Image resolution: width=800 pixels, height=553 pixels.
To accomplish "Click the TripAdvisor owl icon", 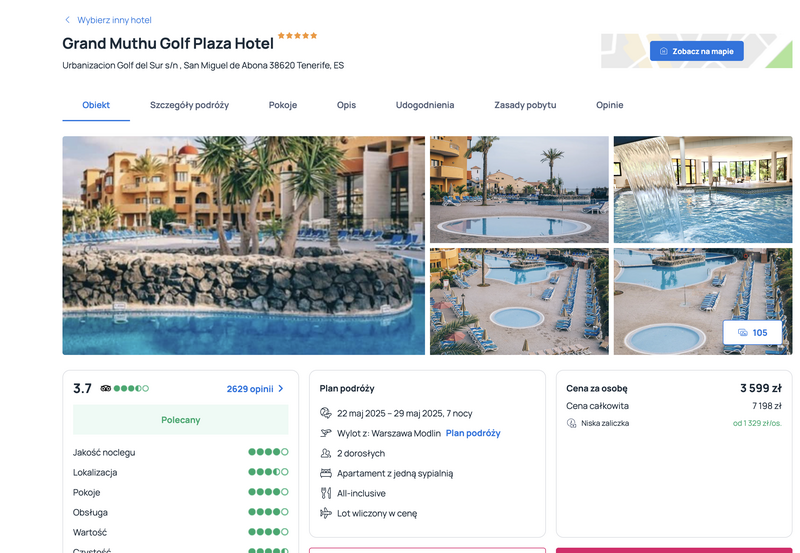I will 106,388.
